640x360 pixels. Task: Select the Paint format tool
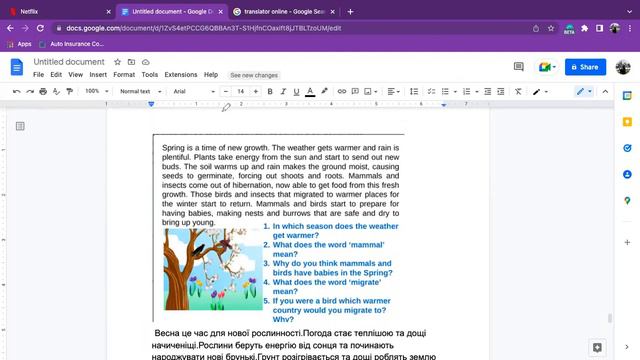click(69, 91)
